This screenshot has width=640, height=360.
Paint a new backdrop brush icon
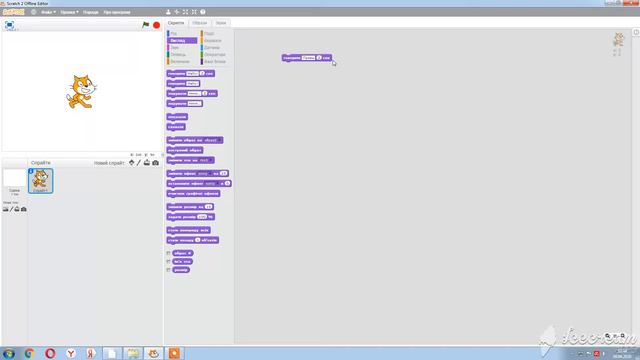click(x=11, y=209)
